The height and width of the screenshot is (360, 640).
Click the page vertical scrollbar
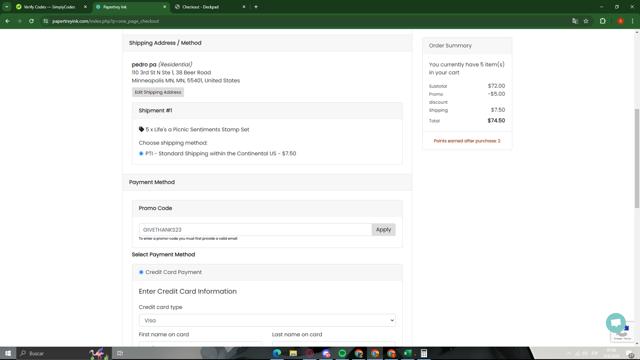tap(637, 158)
